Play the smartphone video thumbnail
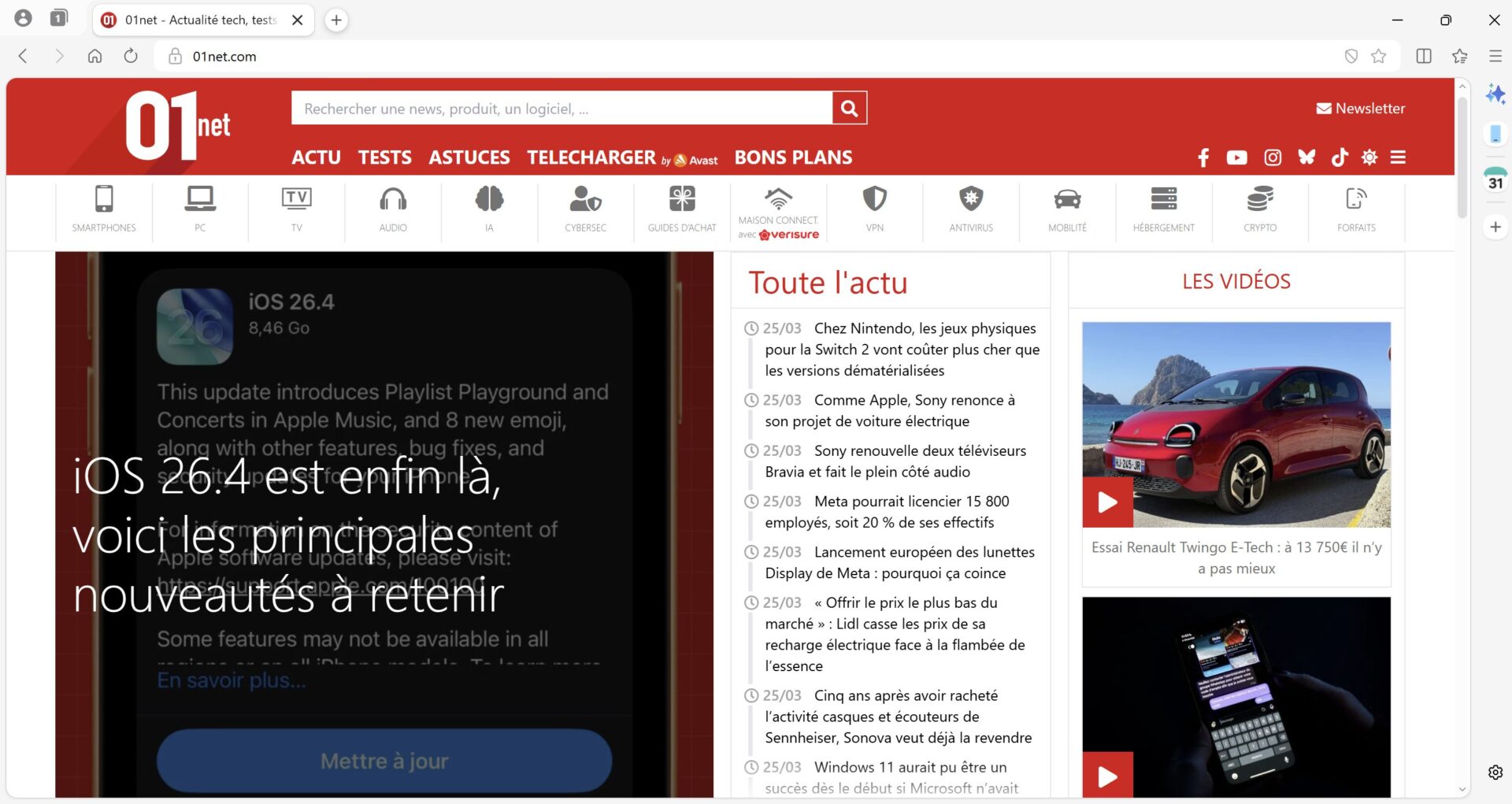The height and width of the screenshot is (804, 1512). tap(1108, 776)
